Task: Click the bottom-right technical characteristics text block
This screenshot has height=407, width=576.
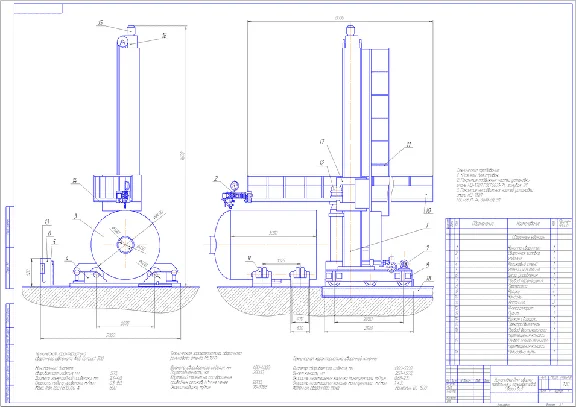Action: (360, 373)
